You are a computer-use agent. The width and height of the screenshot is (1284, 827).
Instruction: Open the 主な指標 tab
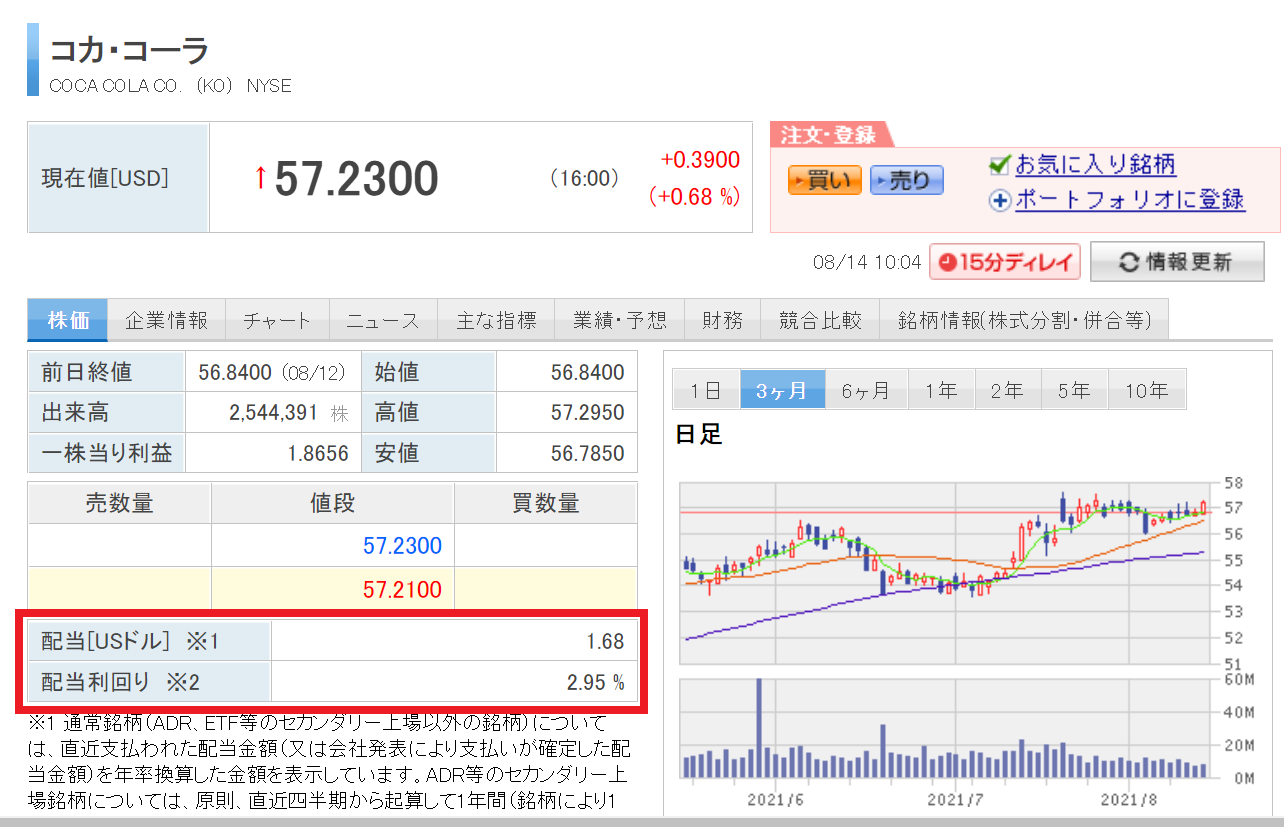pyautogui.click(x=496, y=321)
